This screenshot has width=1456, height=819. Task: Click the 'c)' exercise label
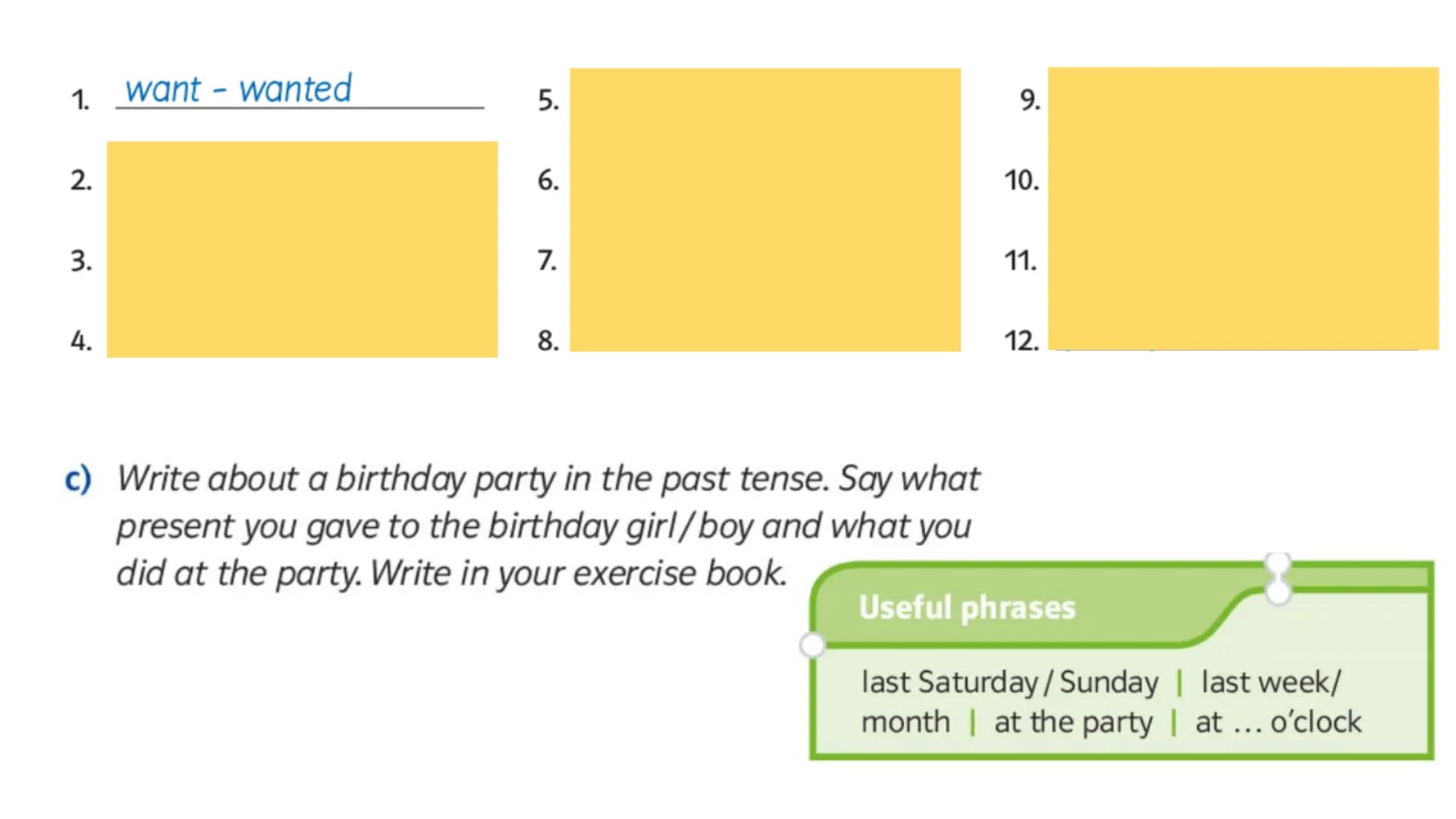(x=78, y=479)
